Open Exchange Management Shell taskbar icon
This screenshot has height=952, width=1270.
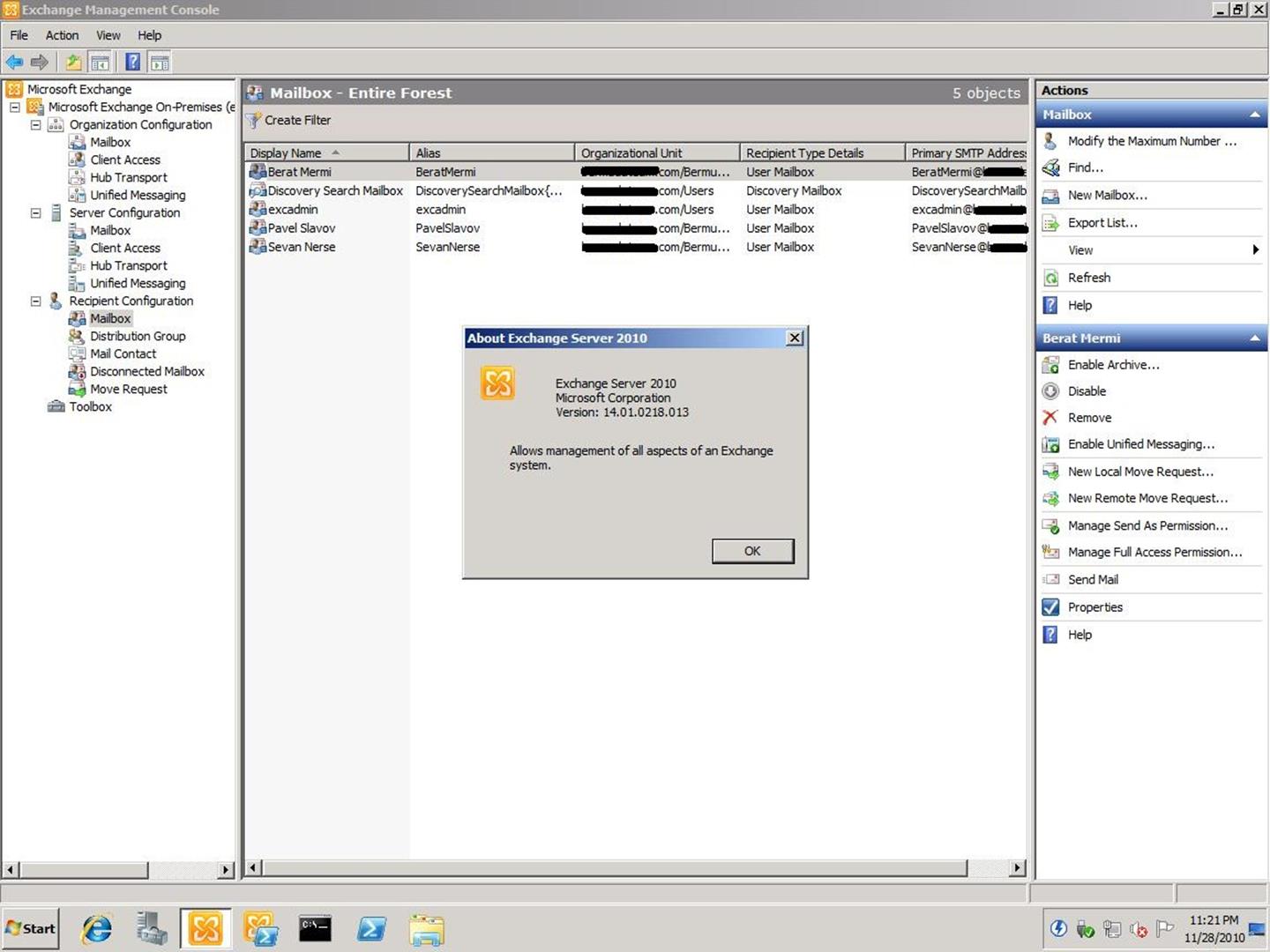(261, 929)
